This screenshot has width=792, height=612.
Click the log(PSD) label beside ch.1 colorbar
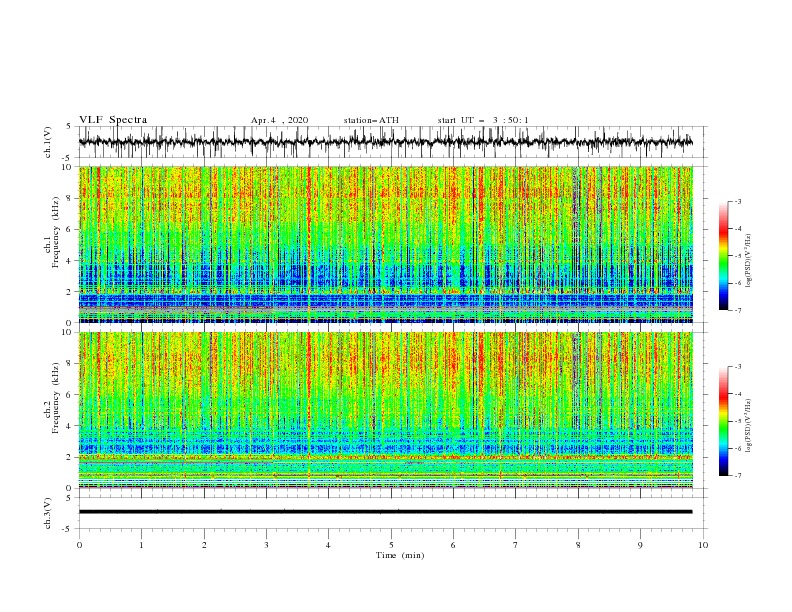pos(749,261)
